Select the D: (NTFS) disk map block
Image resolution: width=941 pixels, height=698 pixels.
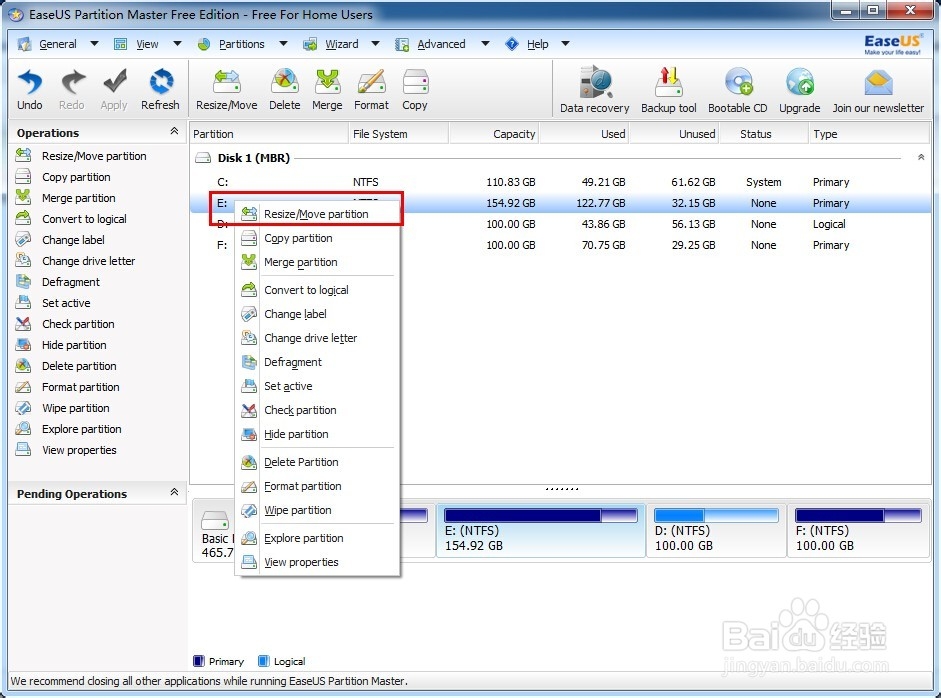click(716, 531)
